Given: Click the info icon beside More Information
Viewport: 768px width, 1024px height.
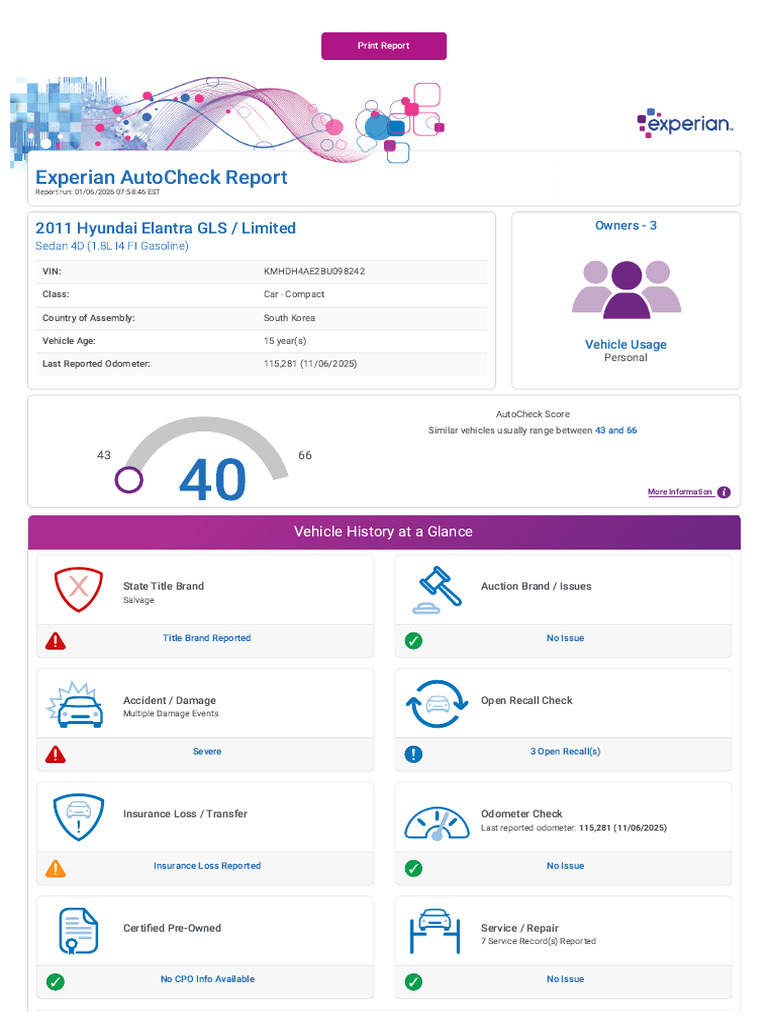Looking at the screenshot, I should 724,492.
